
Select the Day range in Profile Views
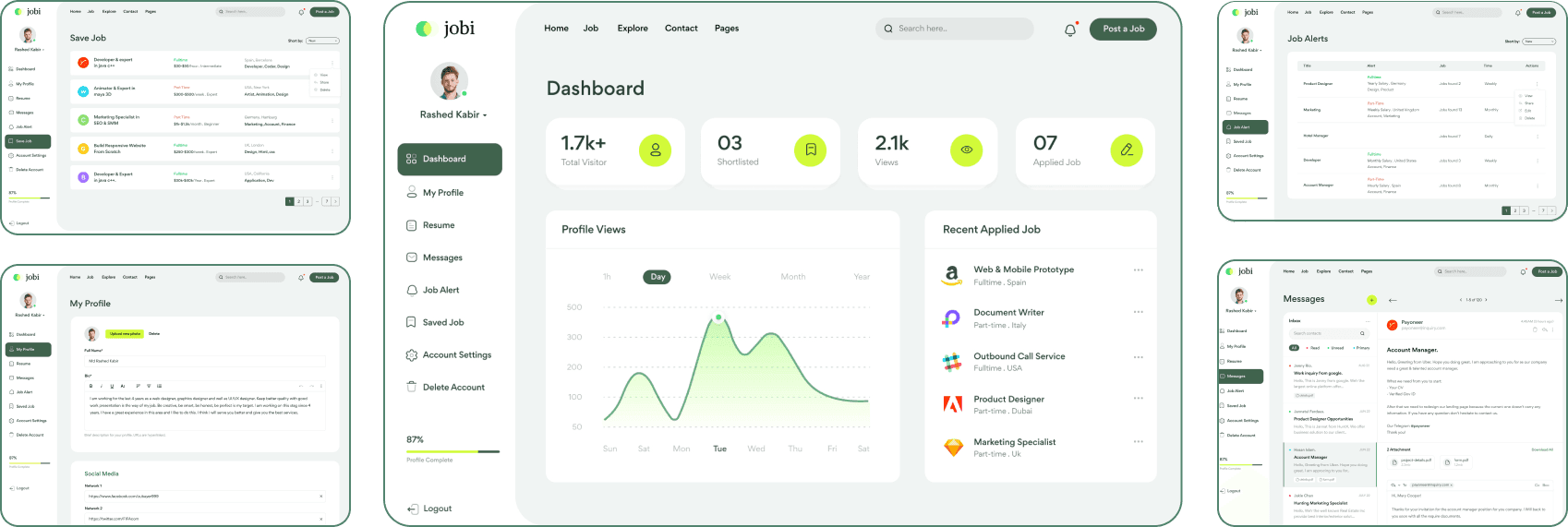tap(657, 277)
